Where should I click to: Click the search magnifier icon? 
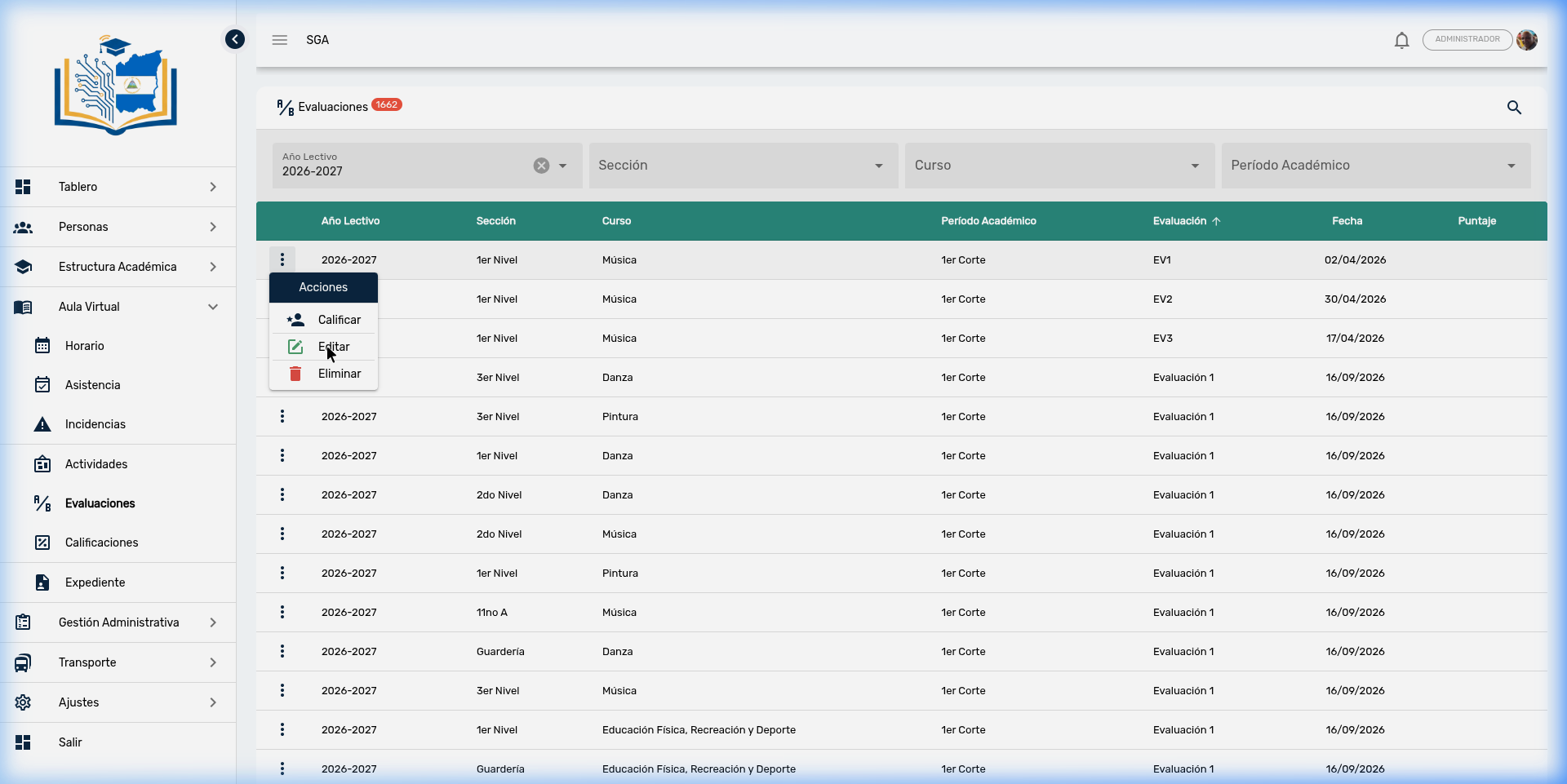[1514, 108]
